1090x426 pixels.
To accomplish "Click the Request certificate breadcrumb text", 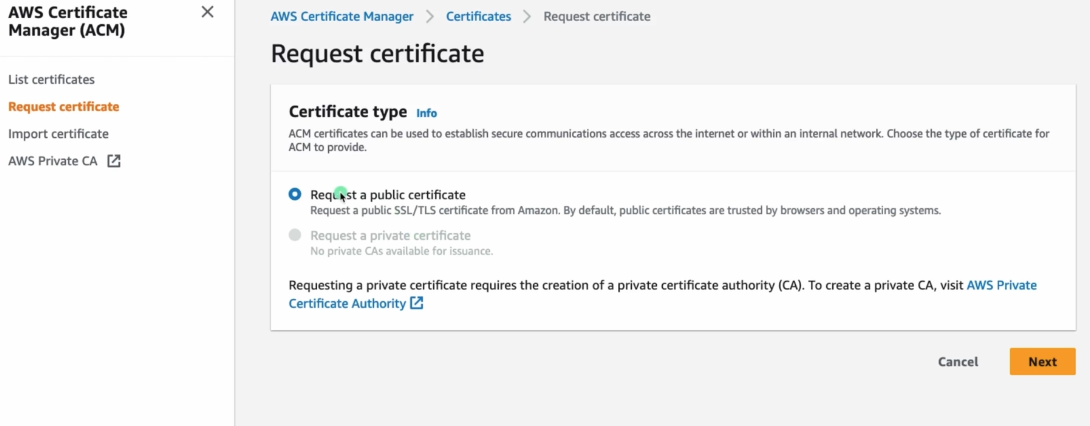I will [596, 17].
